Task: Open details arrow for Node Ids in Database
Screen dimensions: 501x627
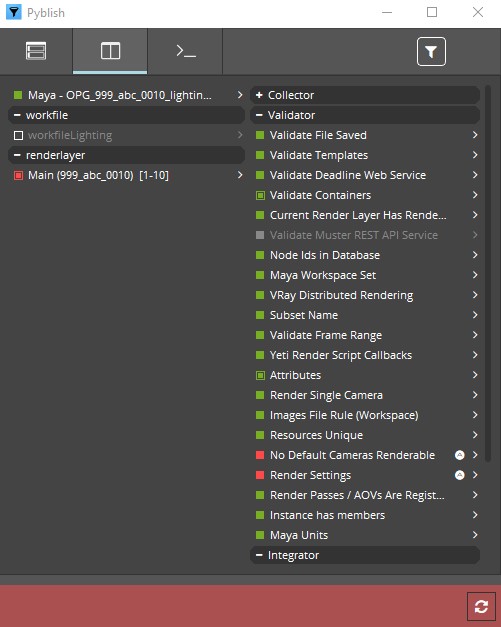Action: [475, 255]
